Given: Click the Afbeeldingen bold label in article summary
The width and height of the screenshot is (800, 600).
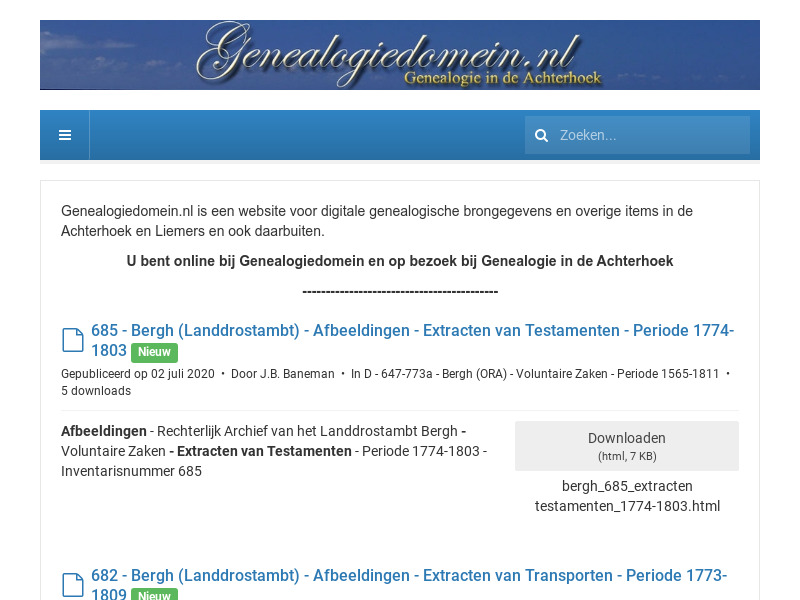Looking at the screenshot, I should [x=103, y=431].
